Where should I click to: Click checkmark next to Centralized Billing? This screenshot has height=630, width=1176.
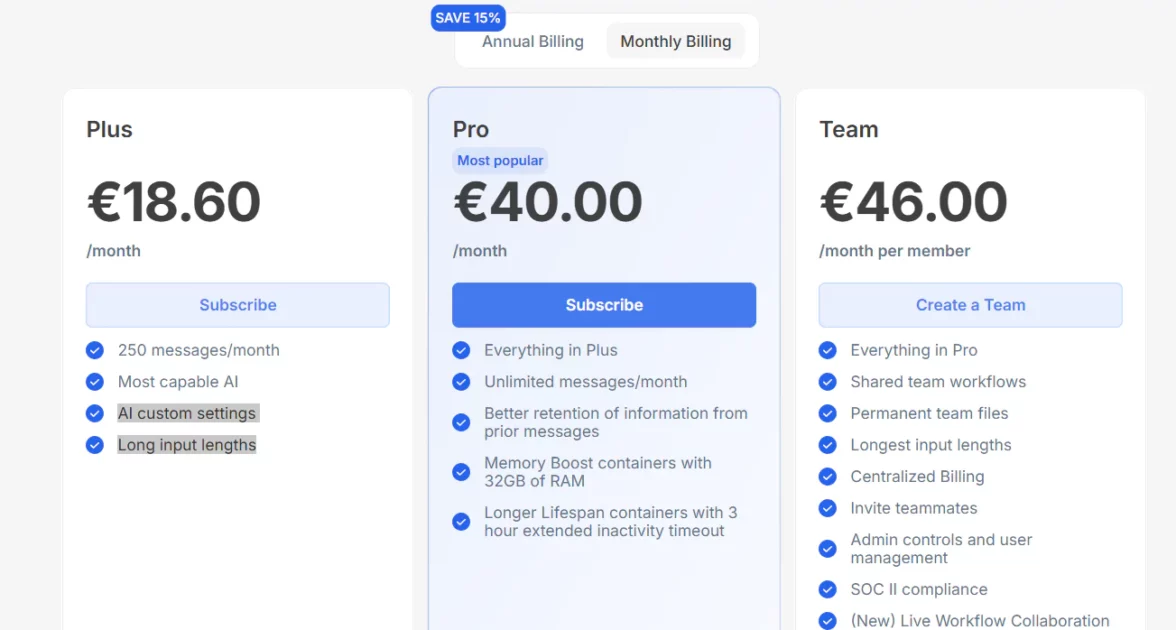coord(828,477)
